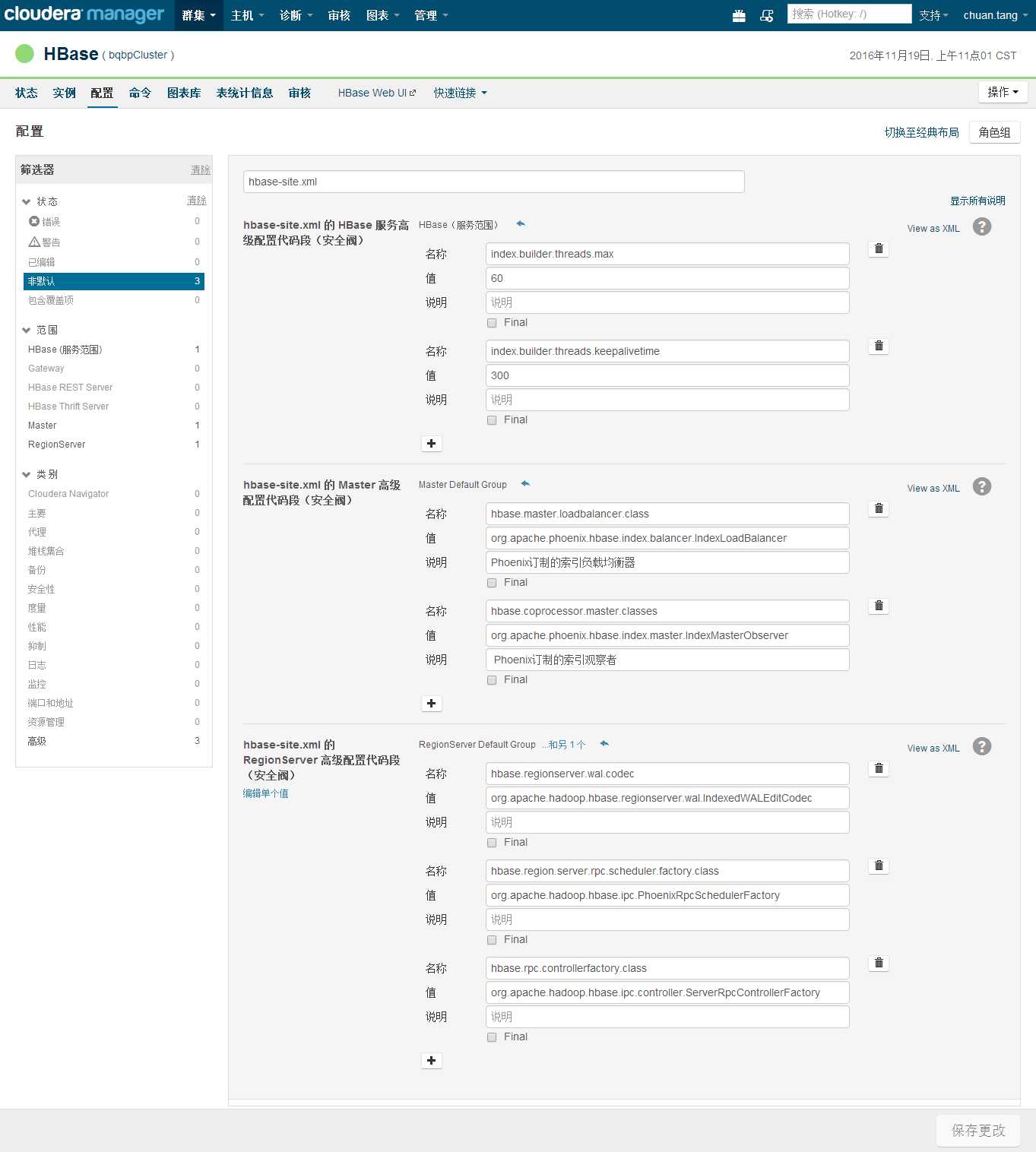Open 审核 in top navigation bar
Screen dimensions: 1036x1152
tap(339, 15)
